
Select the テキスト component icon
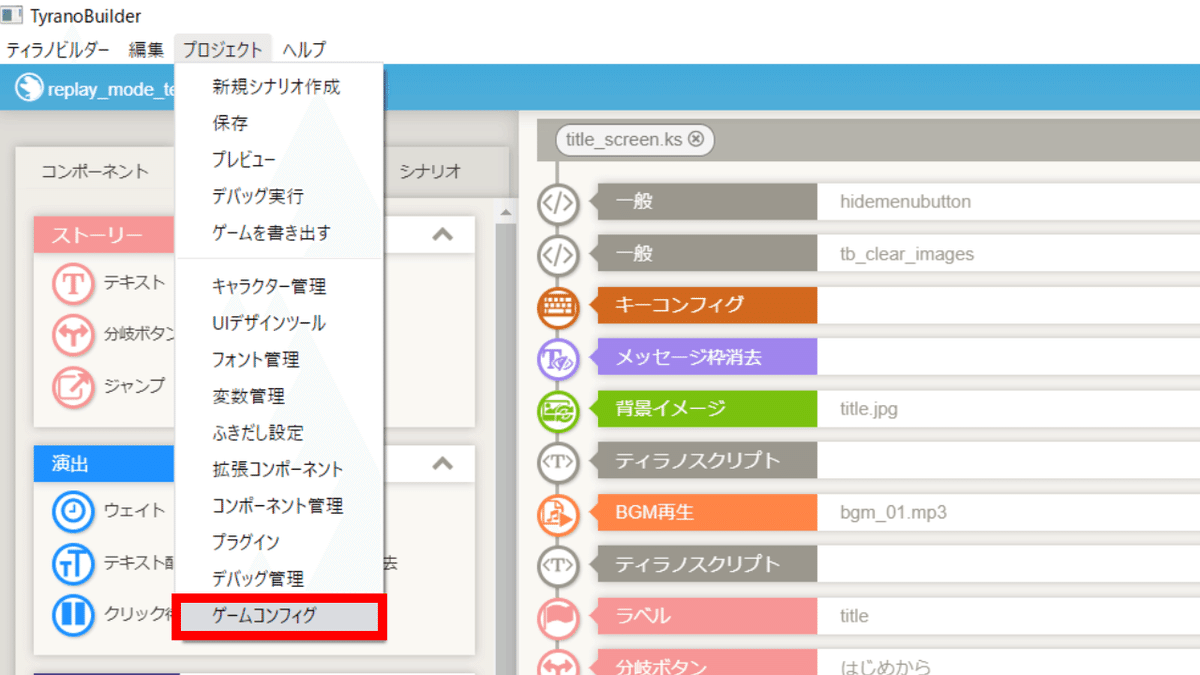72,284
